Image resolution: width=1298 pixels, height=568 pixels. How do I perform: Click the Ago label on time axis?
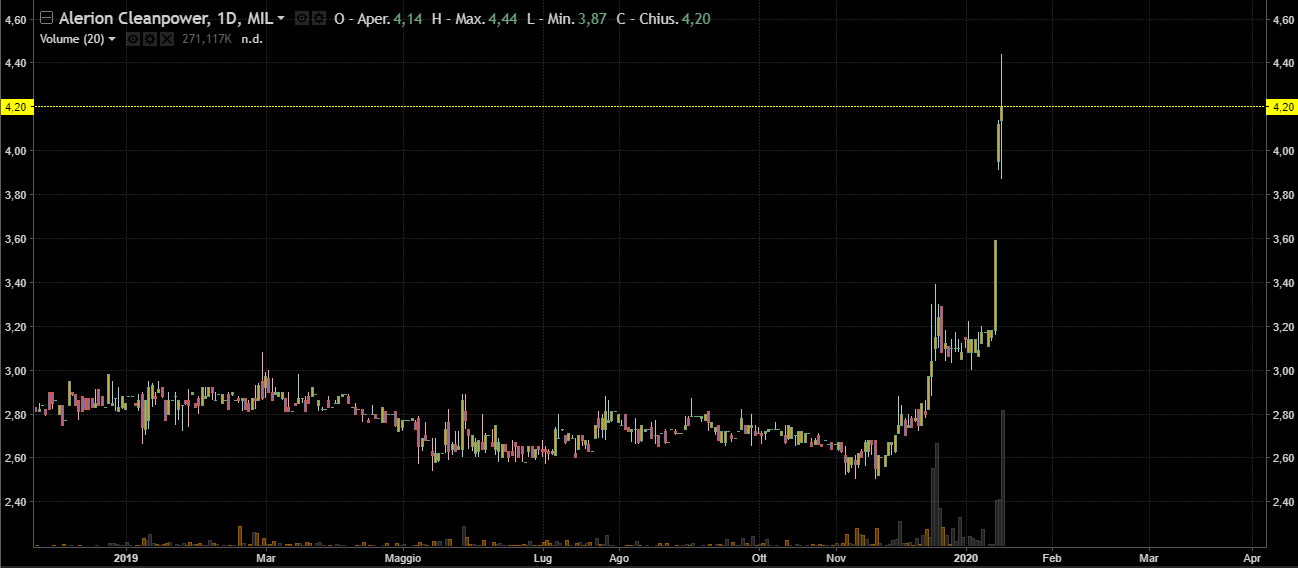tap(619, 558)
